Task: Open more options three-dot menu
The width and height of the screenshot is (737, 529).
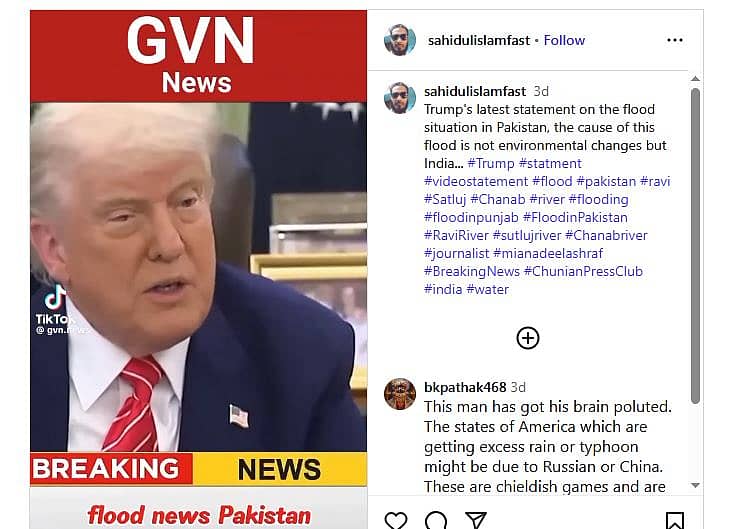Action: coord(674,40)
